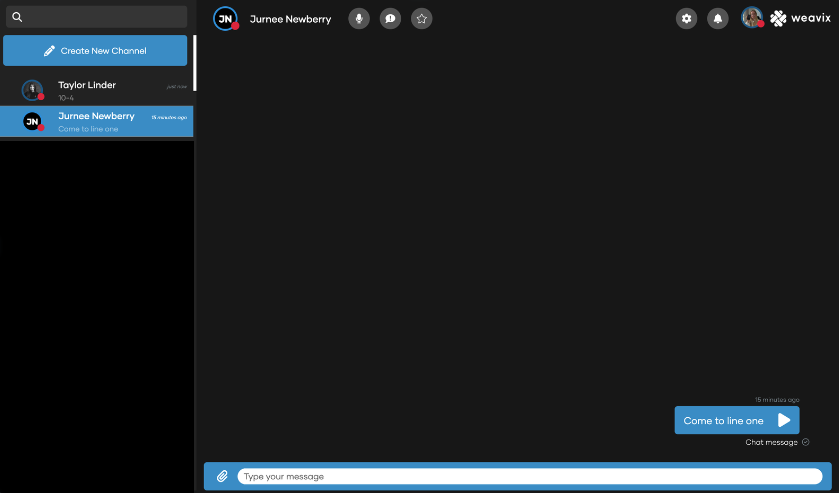Click Taylor Linder's avatar in the channel list
This screenshot has width=839, height=493.
pos(32,90)
